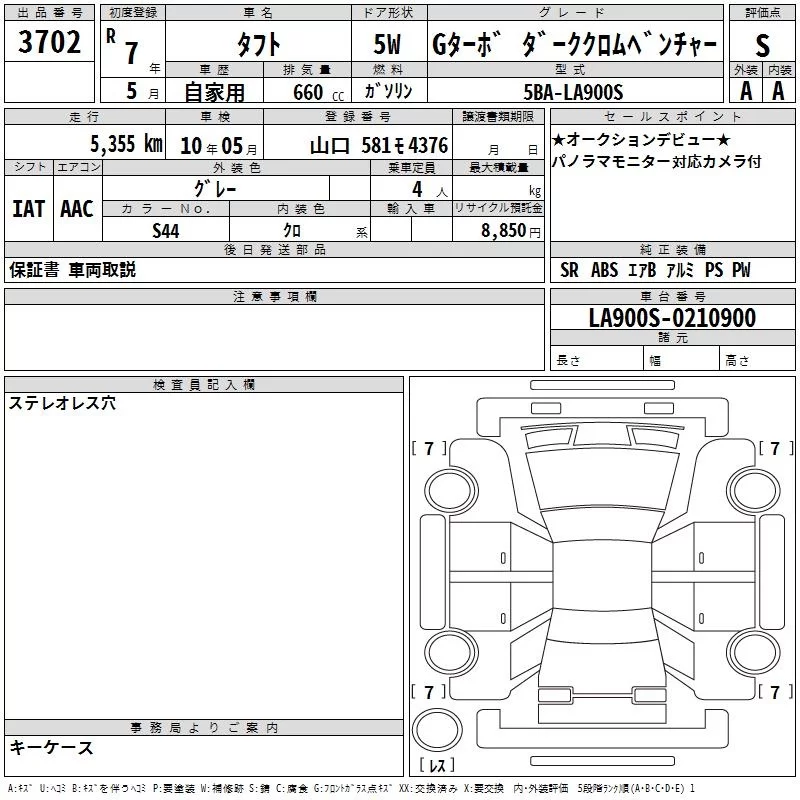
Task: Select the registration number 山口 581 モ 4376
Action: point(379,145)
